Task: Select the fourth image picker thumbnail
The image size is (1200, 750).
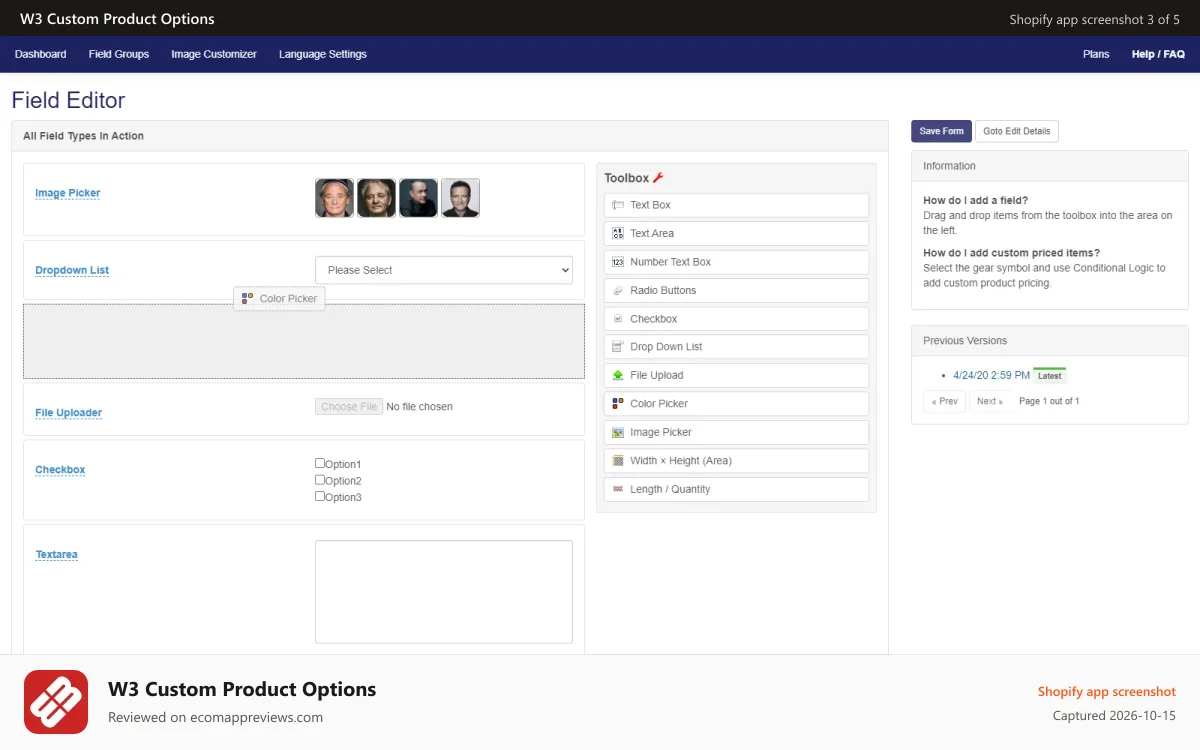Action: pos(460,198)
